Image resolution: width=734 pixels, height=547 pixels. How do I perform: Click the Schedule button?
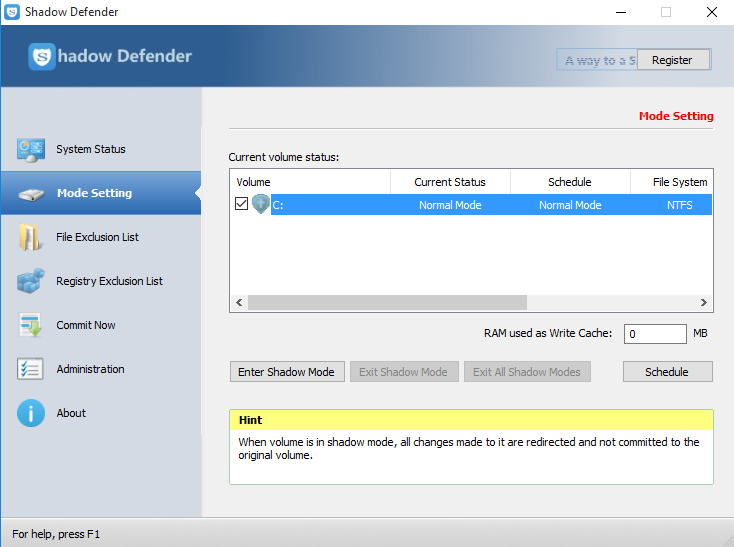668,372
